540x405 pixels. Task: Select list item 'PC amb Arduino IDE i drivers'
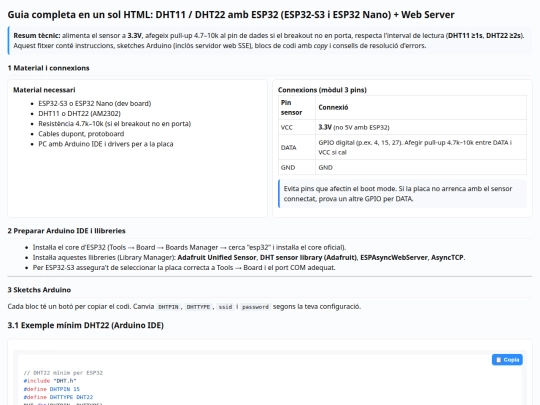106,144
